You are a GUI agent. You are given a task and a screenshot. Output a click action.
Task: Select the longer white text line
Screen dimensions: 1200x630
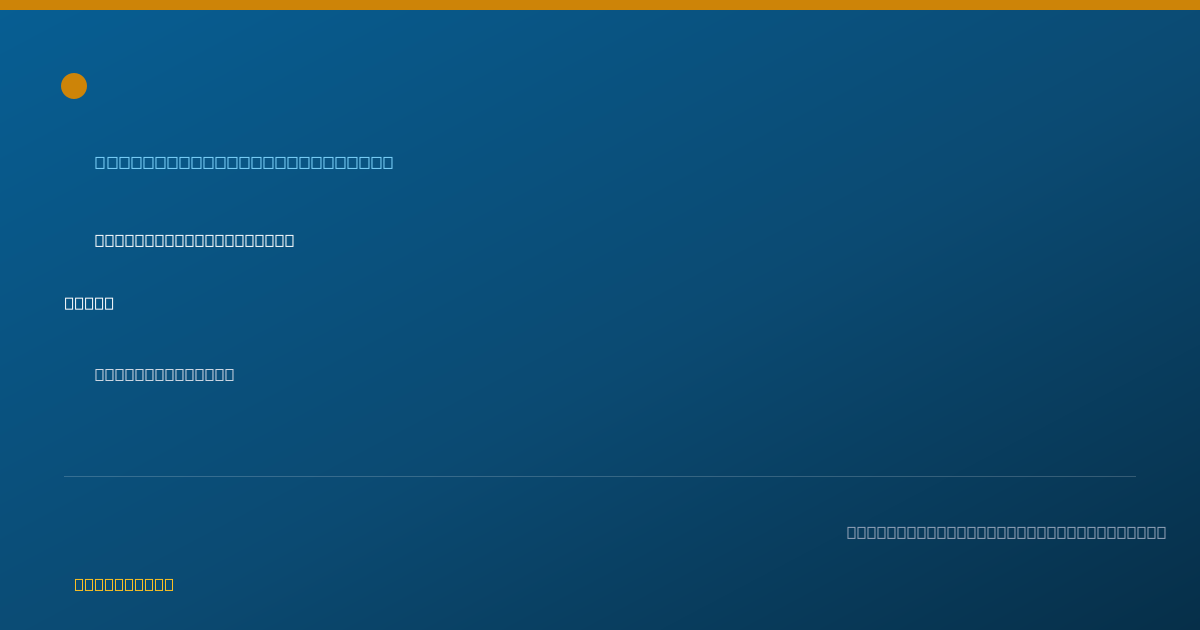[x=195, y=240]
